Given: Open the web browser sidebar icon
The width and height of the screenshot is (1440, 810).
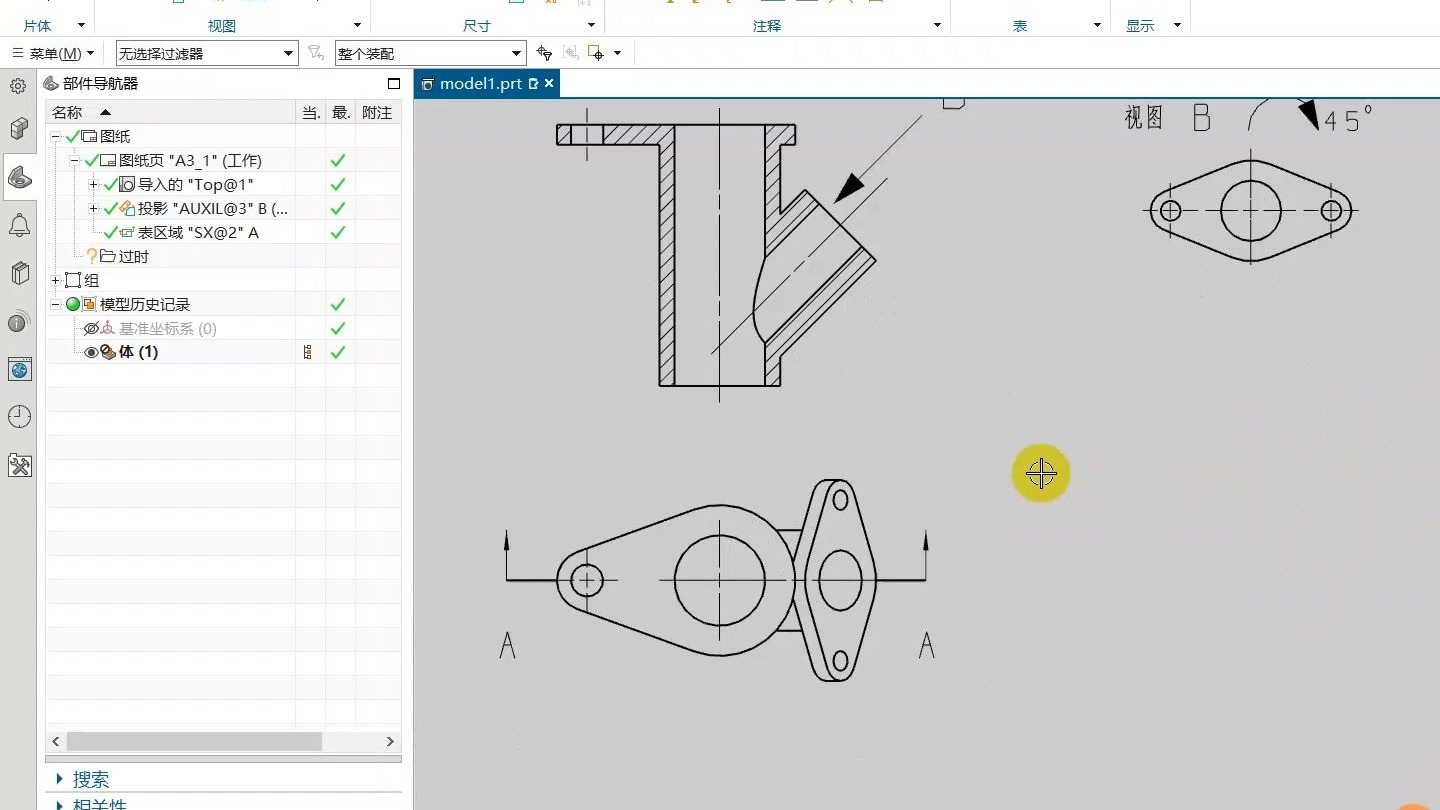Looking at the screenshot, I should pos(19,370).
